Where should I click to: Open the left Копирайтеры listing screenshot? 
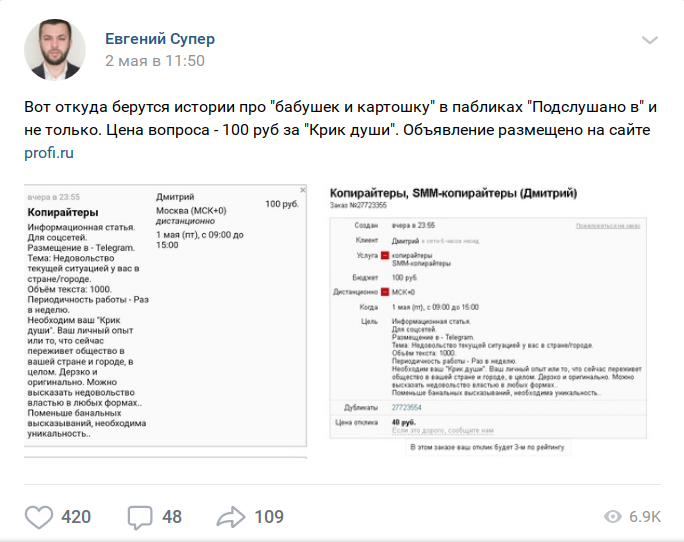tap(165, 320)
